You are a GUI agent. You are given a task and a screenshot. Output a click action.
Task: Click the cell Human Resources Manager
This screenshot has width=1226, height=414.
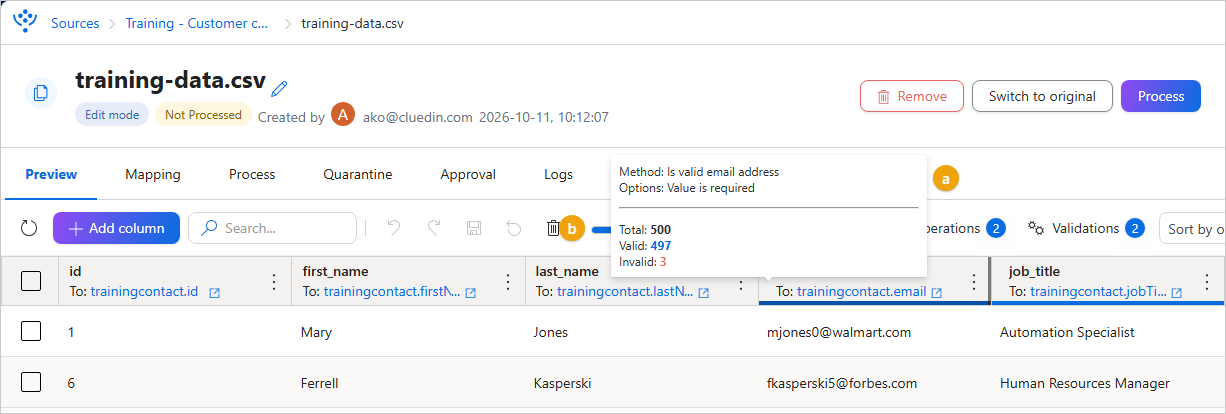coord(1085,383)
